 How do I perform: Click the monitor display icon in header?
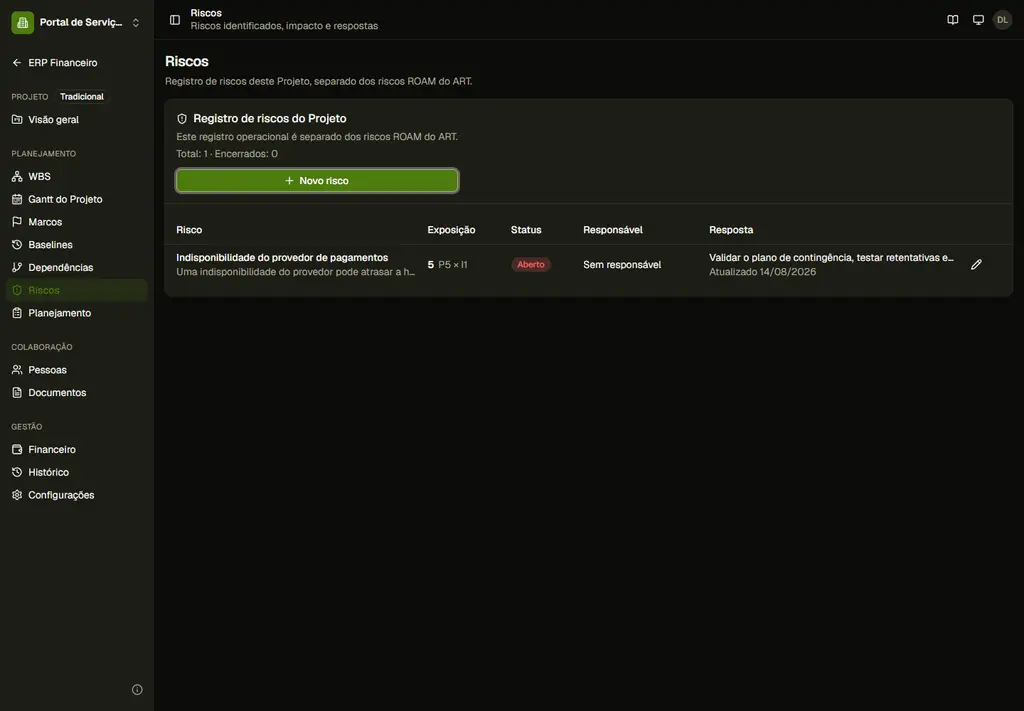[x=978, y=20]
